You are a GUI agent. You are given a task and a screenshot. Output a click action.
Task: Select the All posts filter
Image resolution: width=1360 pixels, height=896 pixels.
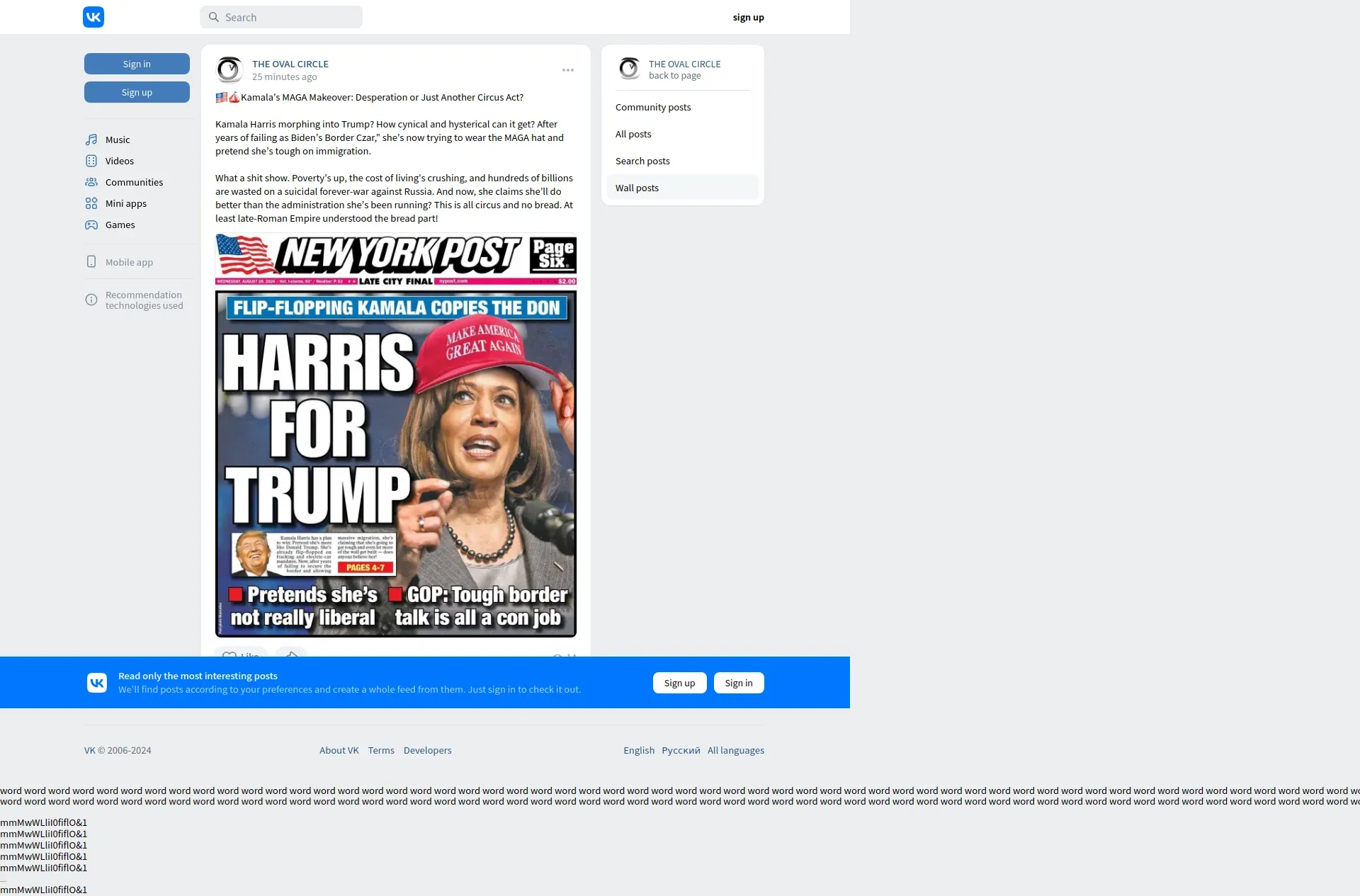(x=633, y=134)
